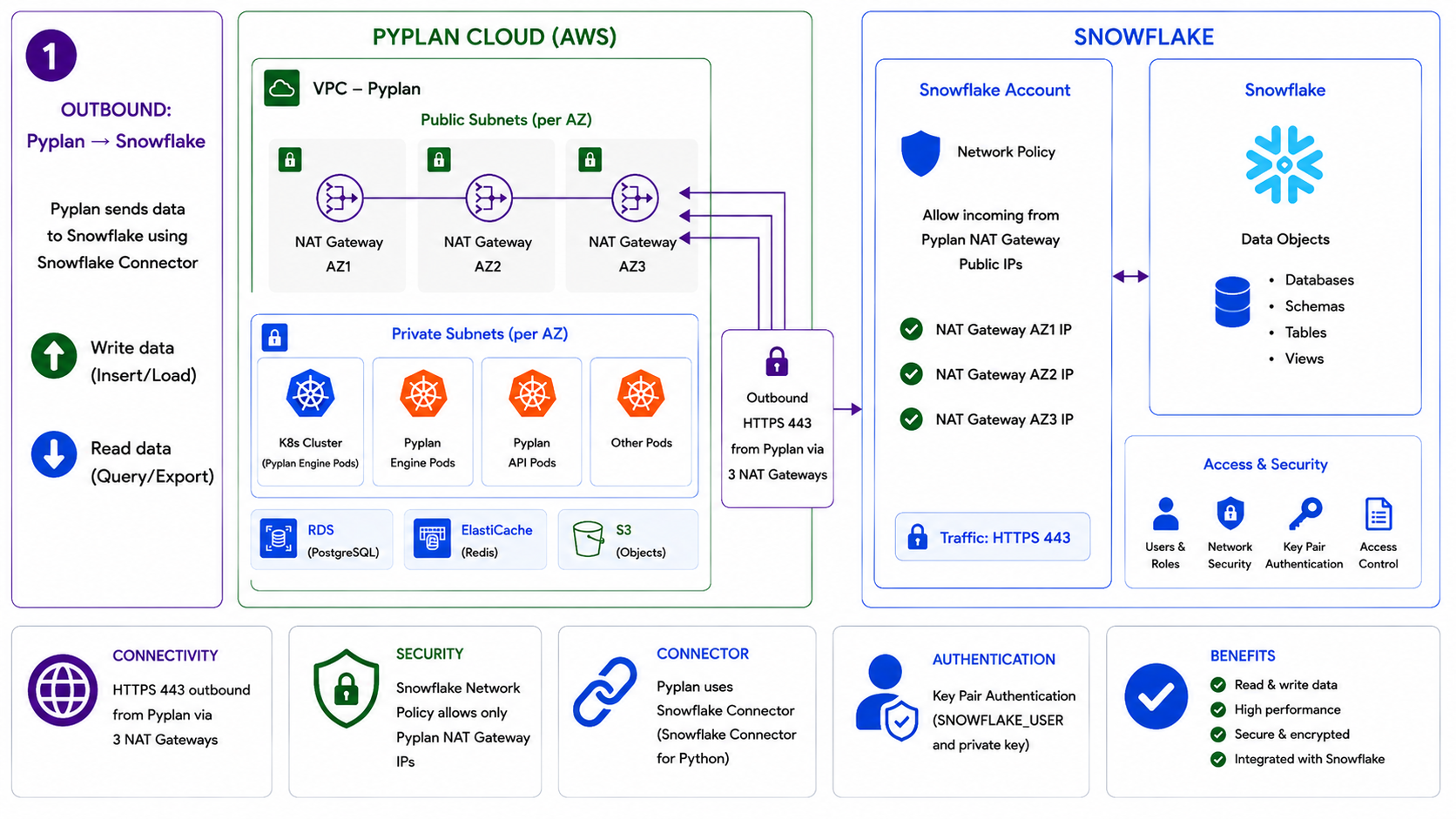Click the PYPLAN CLOUD (AWS) heading
The image size is (1456, 819).
pyautogui.click(x=495, y=37)
